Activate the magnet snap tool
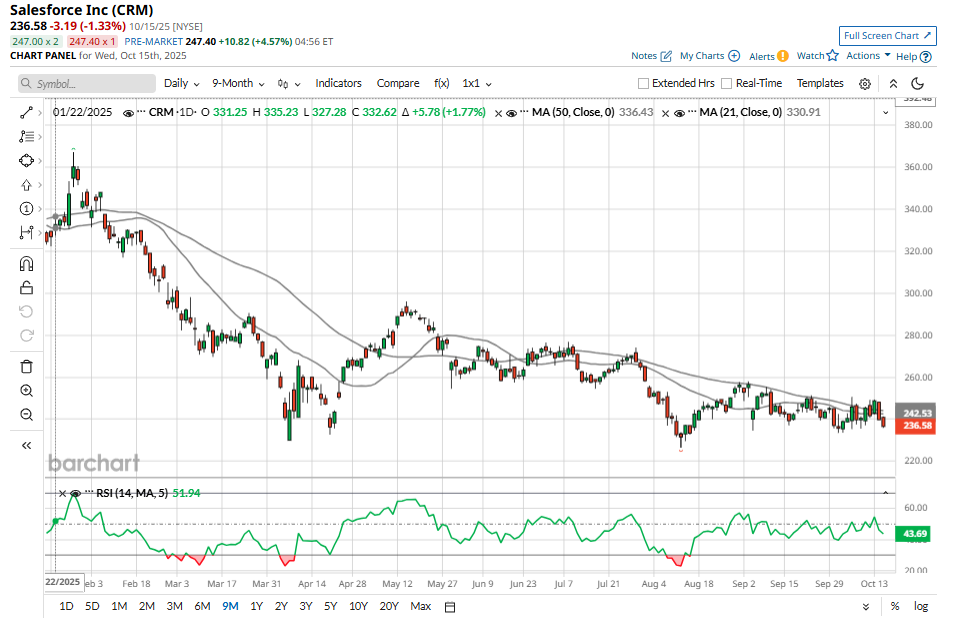The width and height of the screenshot is (971, 641). coord(27,264)
